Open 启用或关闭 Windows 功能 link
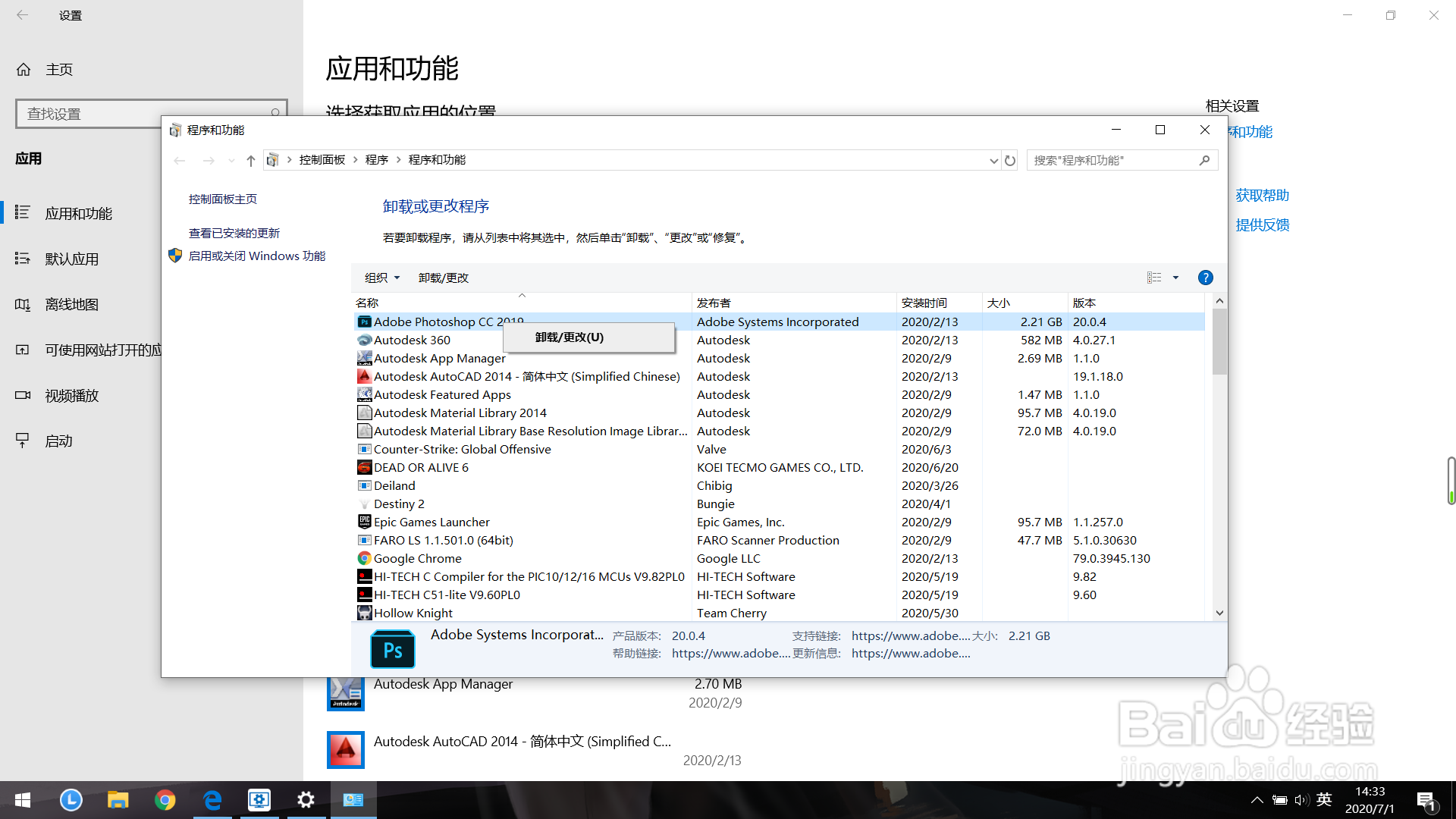1456x819 pixels. [x=256, y=256]
